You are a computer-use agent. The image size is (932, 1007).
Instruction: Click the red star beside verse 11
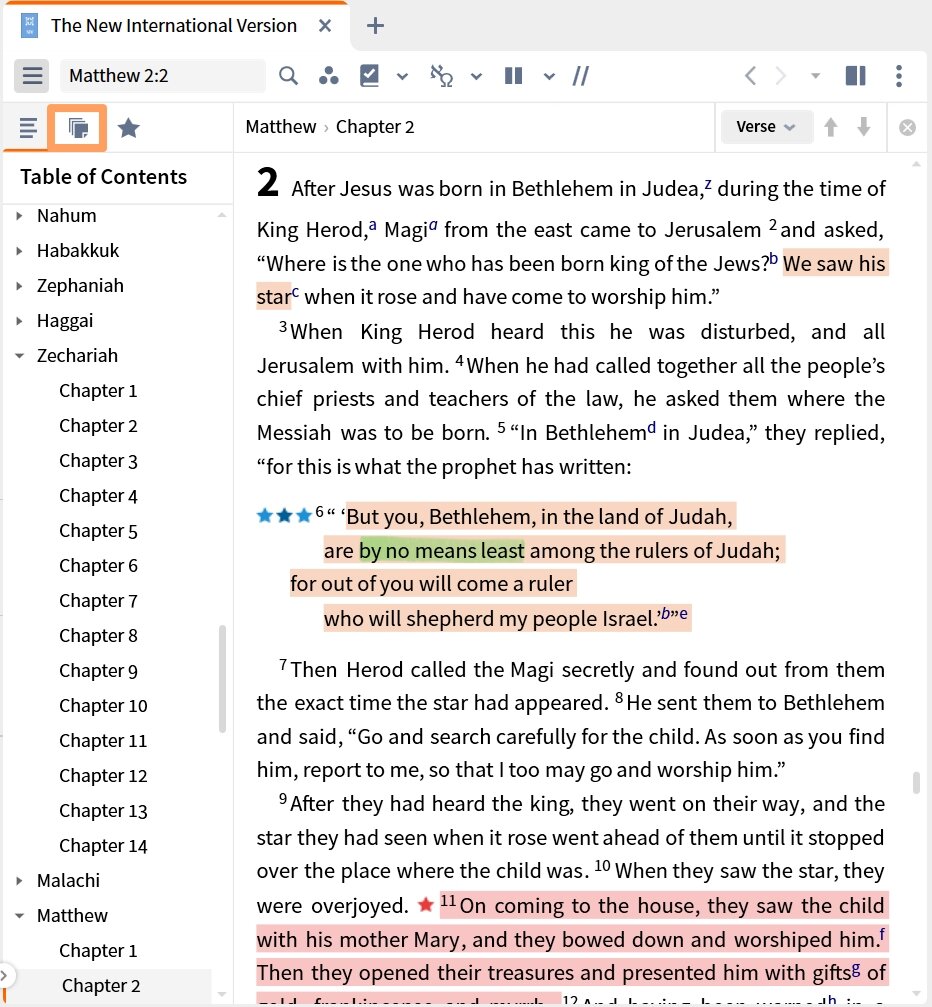425,905
